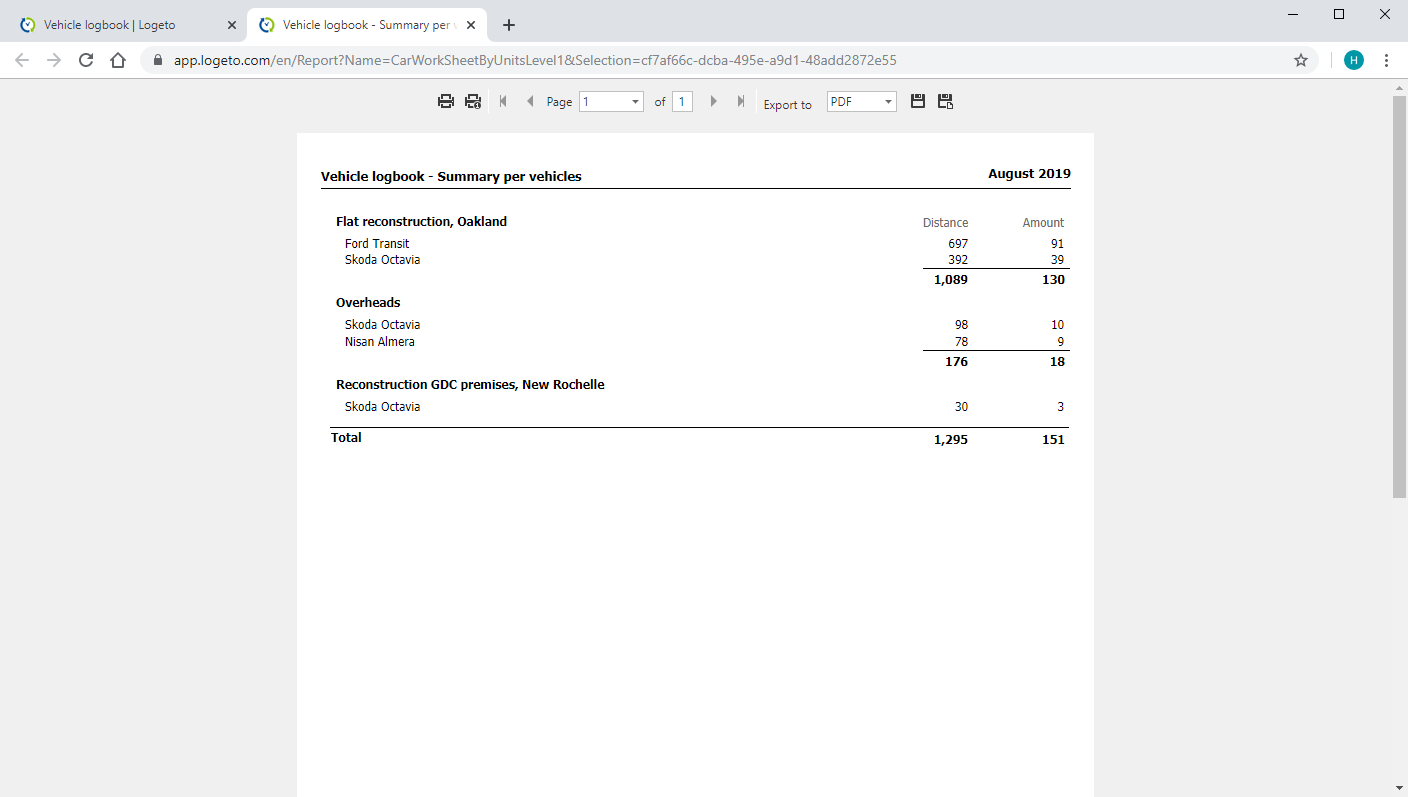1408x797 pixels.
Task: Click the 'Ford Transit' row
Action: click(377, 243)
